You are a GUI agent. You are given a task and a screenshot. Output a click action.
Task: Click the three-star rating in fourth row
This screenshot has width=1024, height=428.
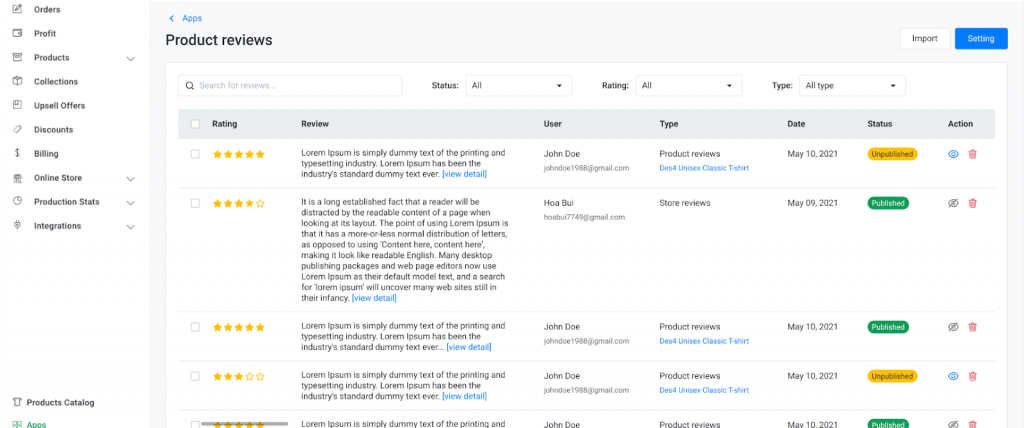coord(238,376)
